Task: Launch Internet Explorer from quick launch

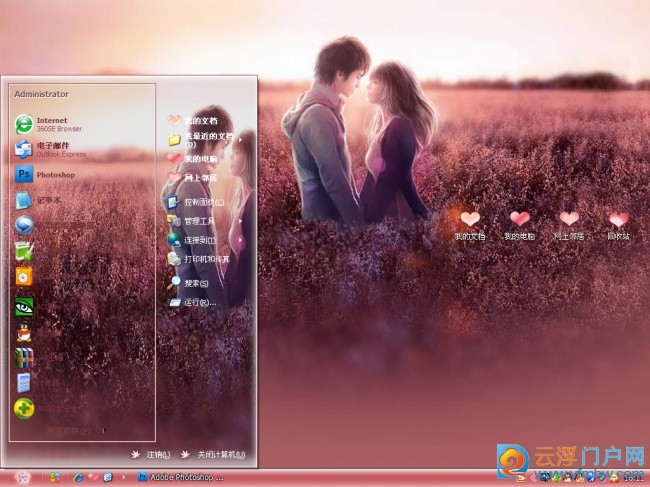Action: pyautogui.click(x=78, y=477)
